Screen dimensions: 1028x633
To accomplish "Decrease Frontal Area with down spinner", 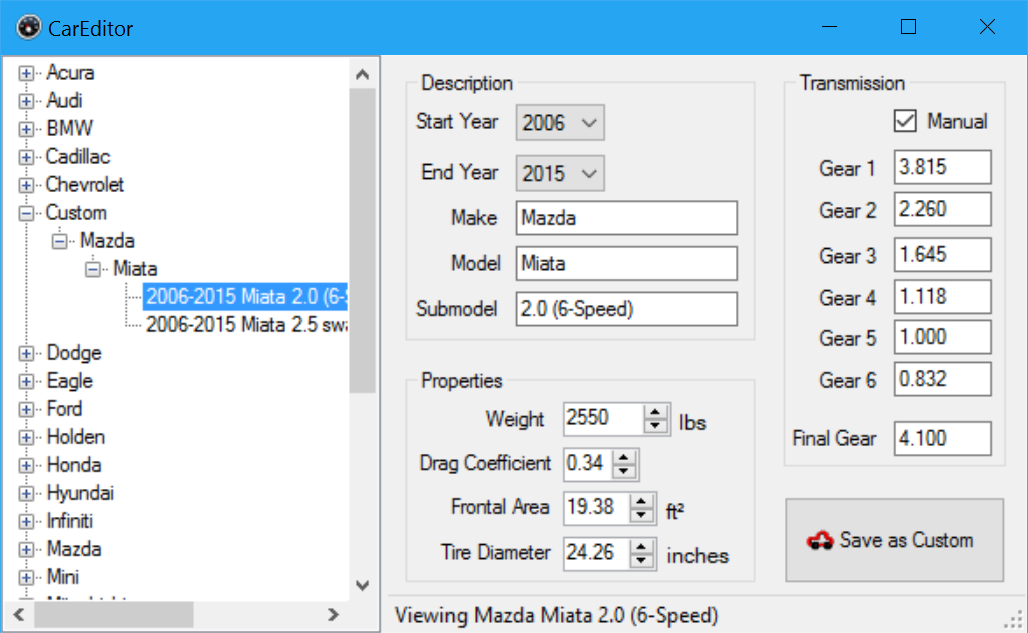I will (641, 516).
